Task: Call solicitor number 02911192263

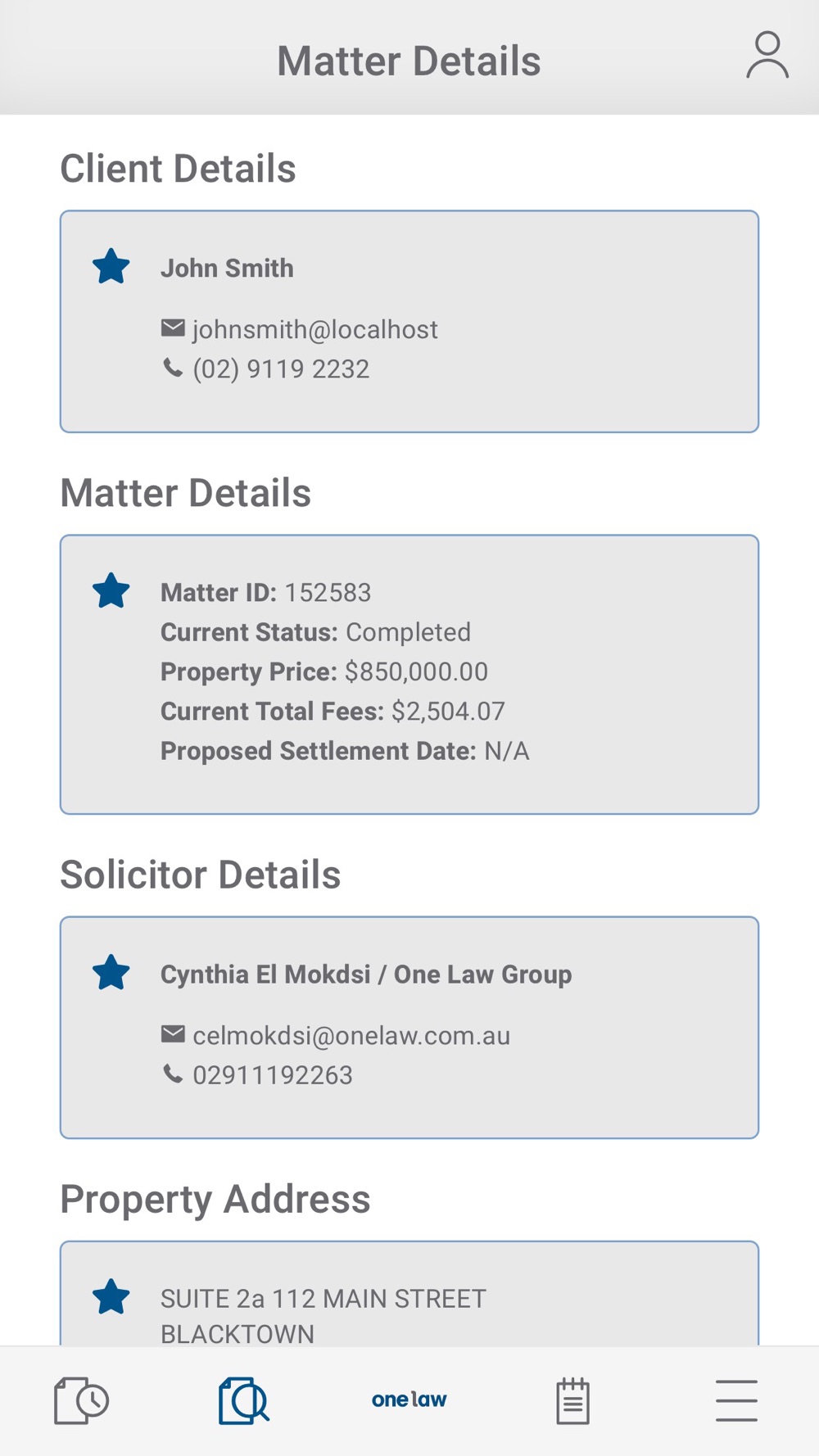Action: click(273, 1075)
